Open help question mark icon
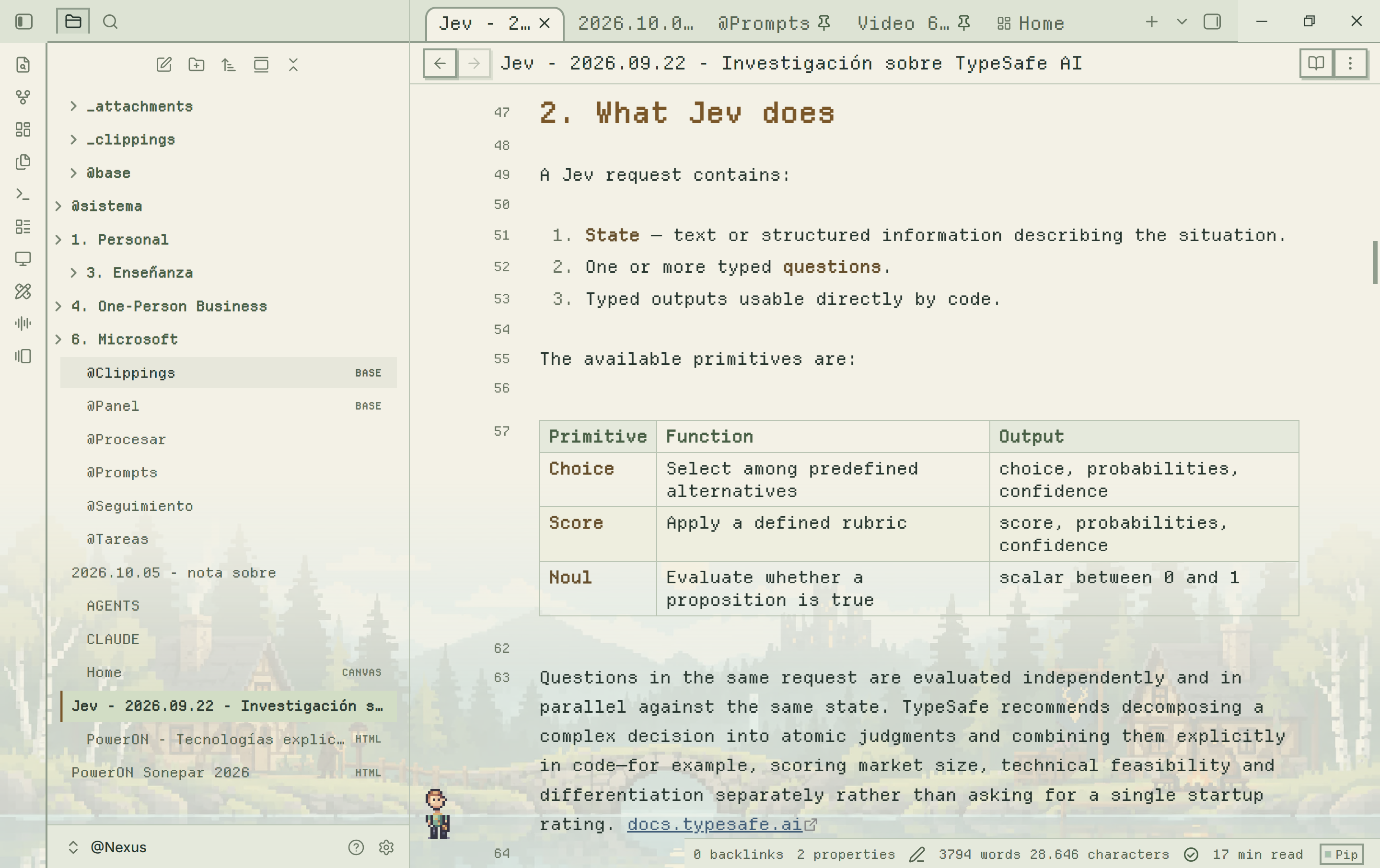Image resolution: width=1380 pixels, height=868 pixels. [356, 847]
